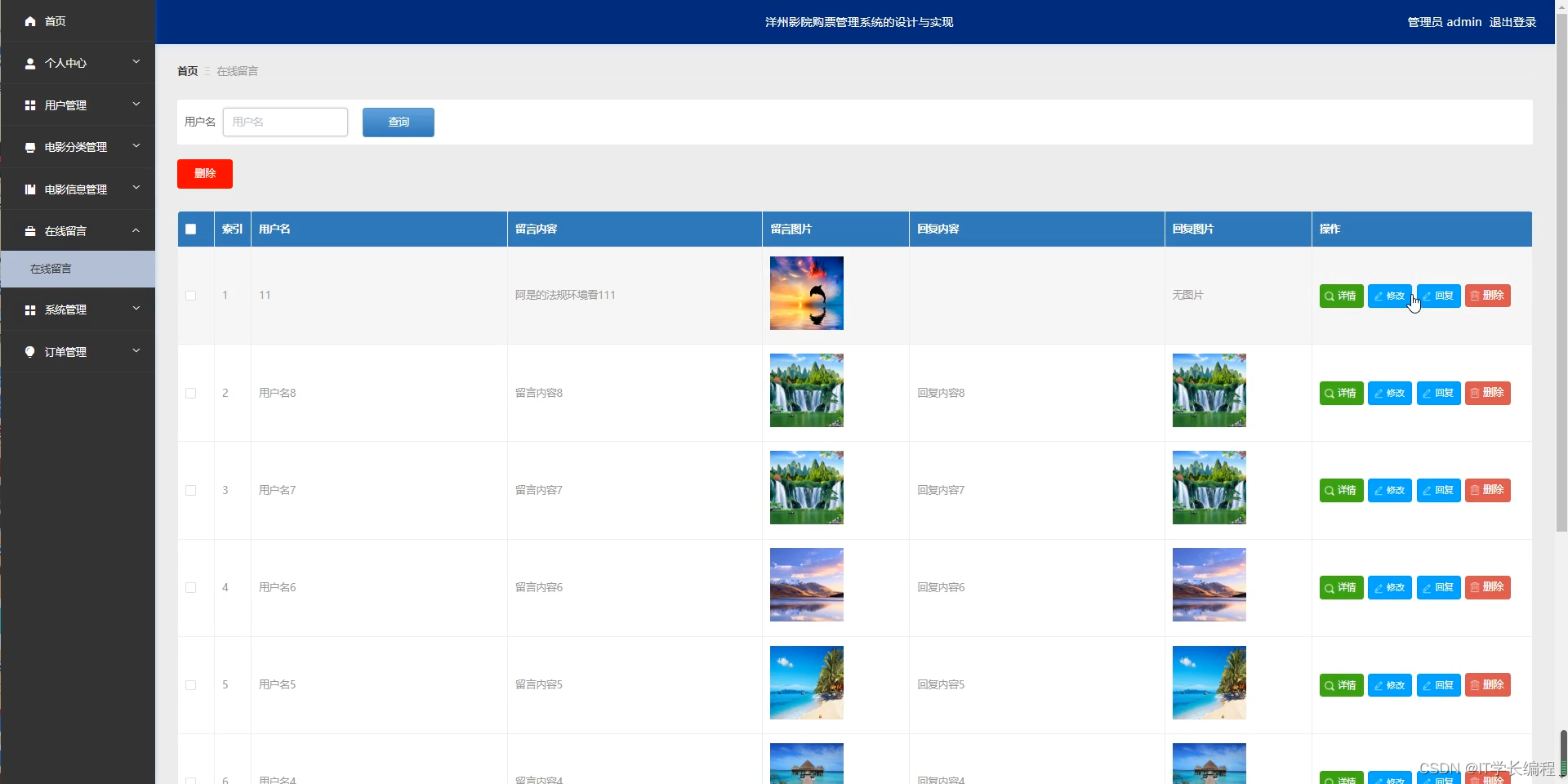Image resolution: width=1568 pixels, height=784 pixels.
Task: Click 回复 for 用户名5 row
Action: click(1438, 685)
